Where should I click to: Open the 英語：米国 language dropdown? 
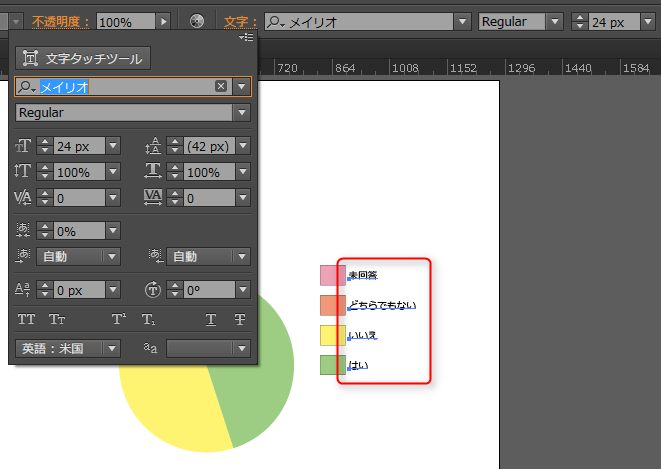point(112,348)
